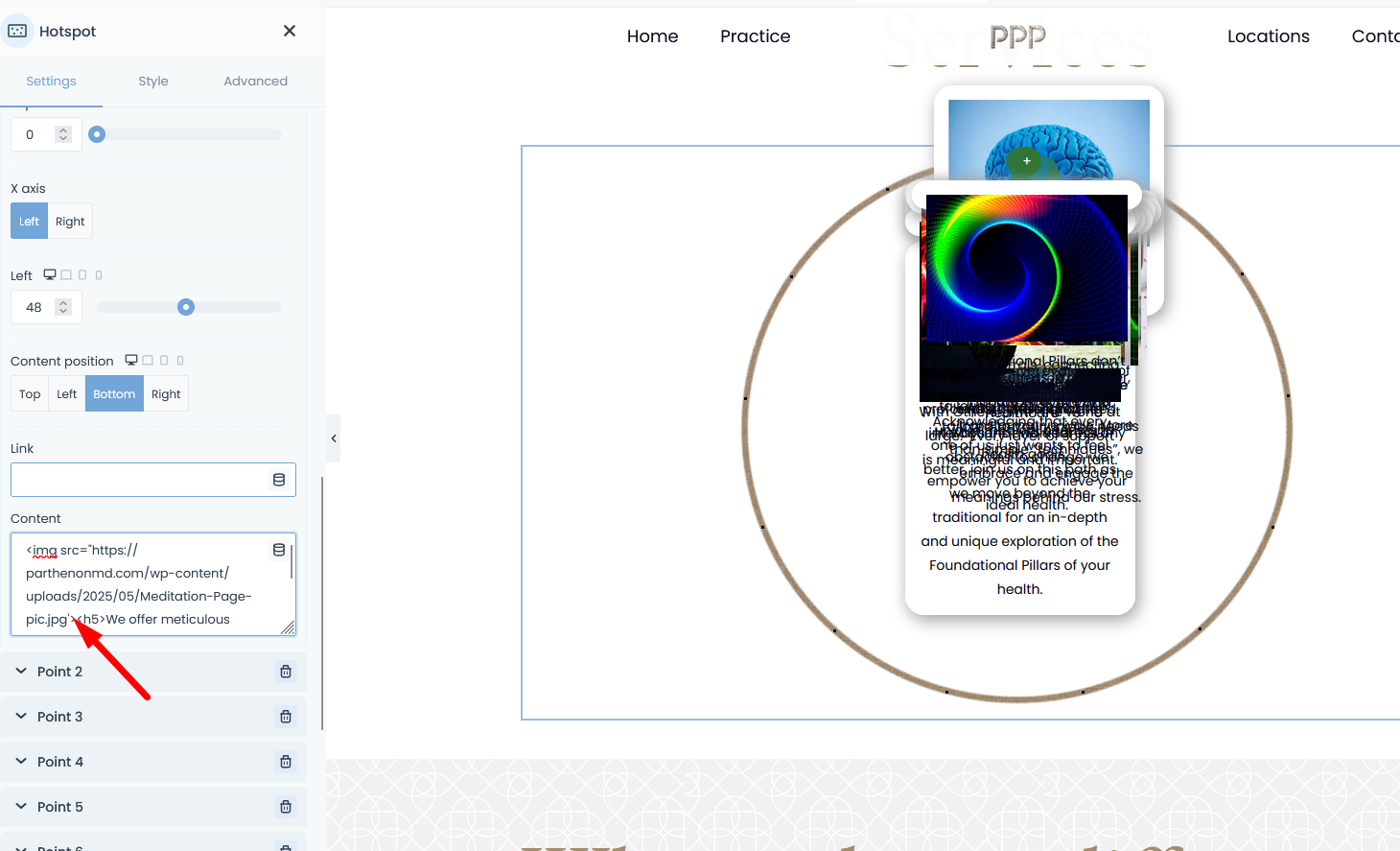Click the dynamic data icon in Content
Screen dimensions: 1400x851
pos(279,550)
